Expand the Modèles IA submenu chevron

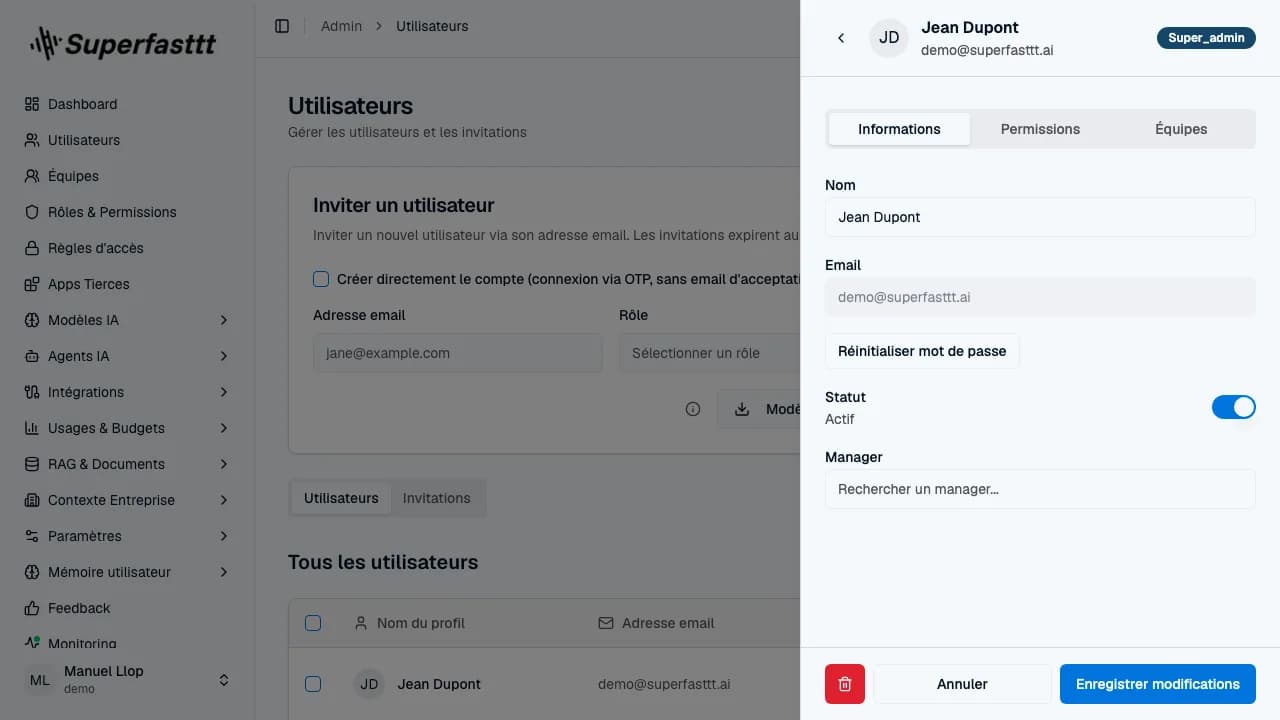(224, 320)
